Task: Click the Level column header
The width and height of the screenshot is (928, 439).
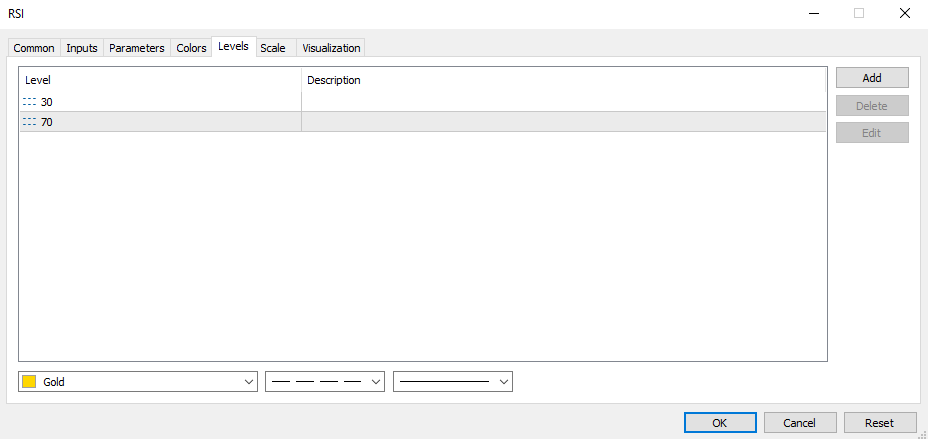Action: 160,80
